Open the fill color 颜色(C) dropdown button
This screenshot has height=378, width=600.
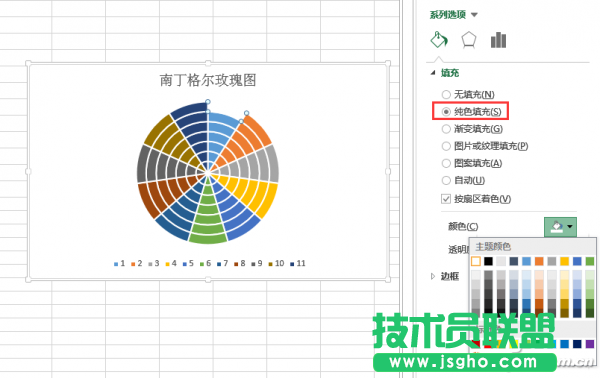pos(560,226)
